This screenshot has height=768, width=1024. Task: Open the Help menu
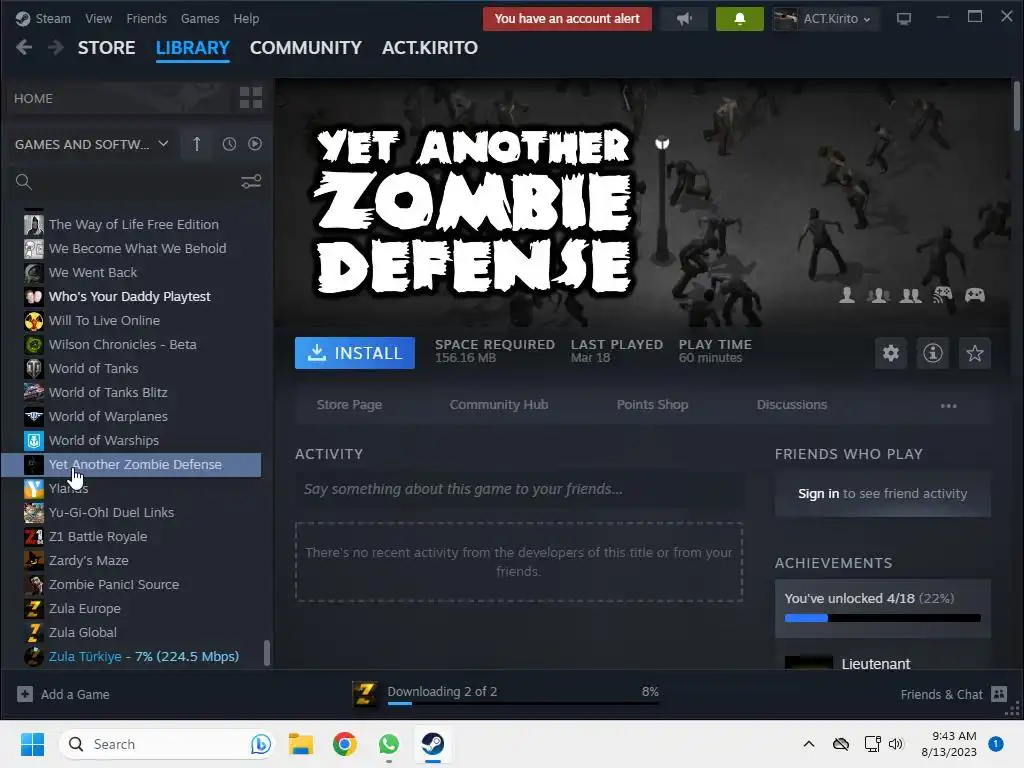[246, 18]
